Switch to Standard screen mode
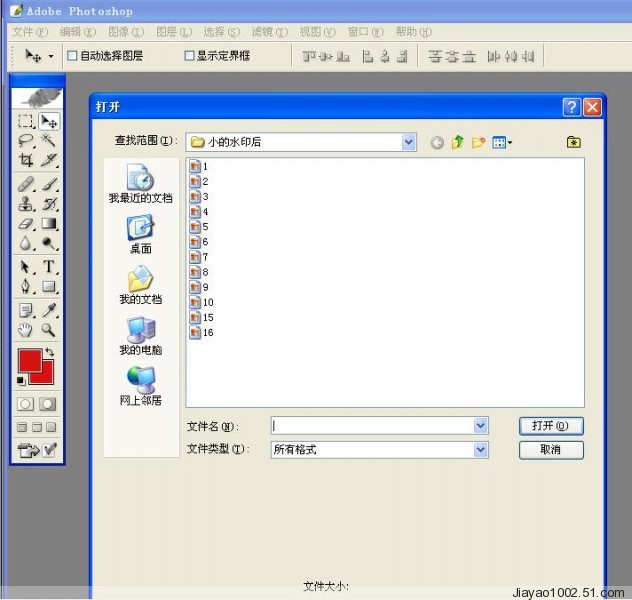 pyautogui.click(x=22, y=427)
